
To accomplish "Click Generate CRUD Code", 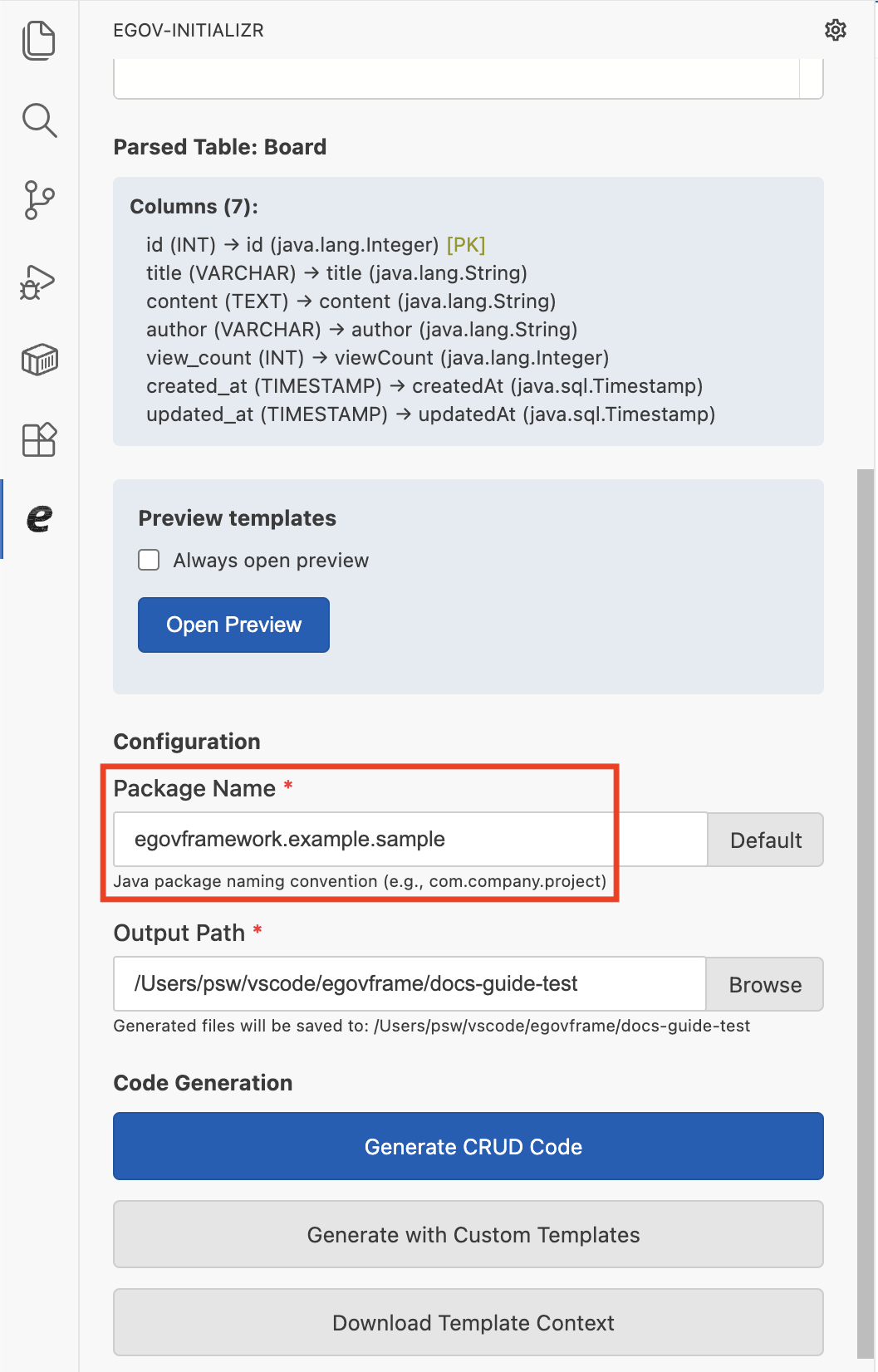I will (468, 1146).
